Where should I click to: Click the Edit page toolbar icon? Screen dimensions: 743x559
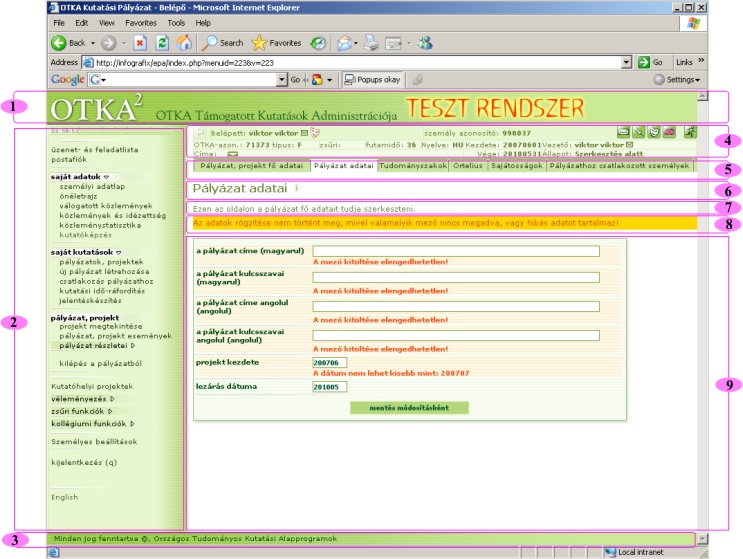(393, 43)
